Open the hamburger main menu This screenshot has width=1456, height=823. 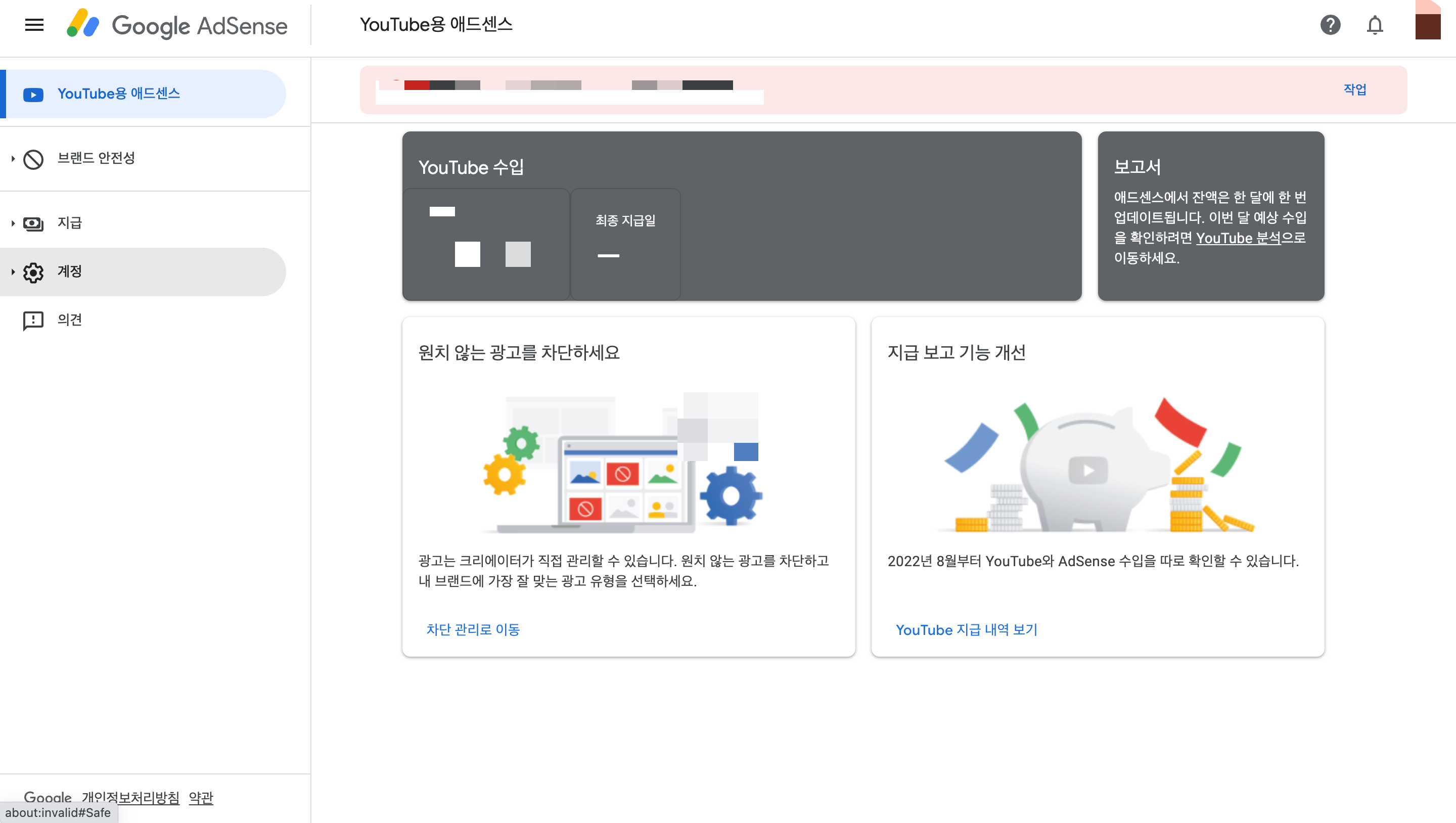(x=34, y=25)
